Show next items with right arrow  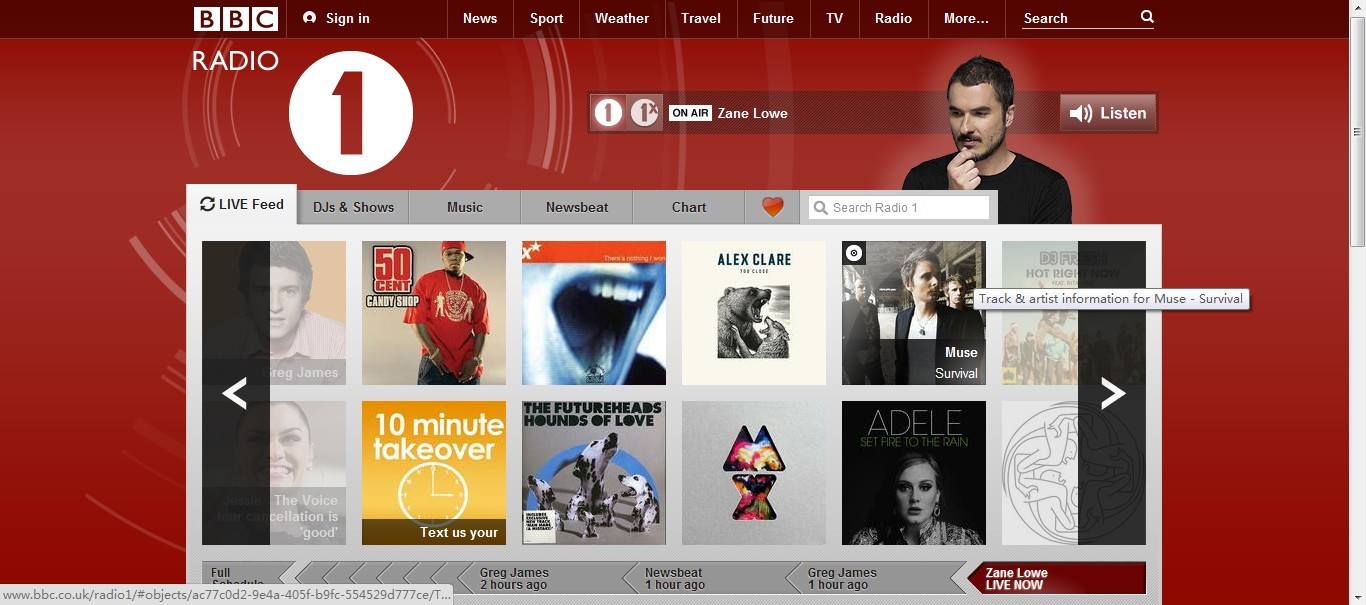pos(1112,393)
